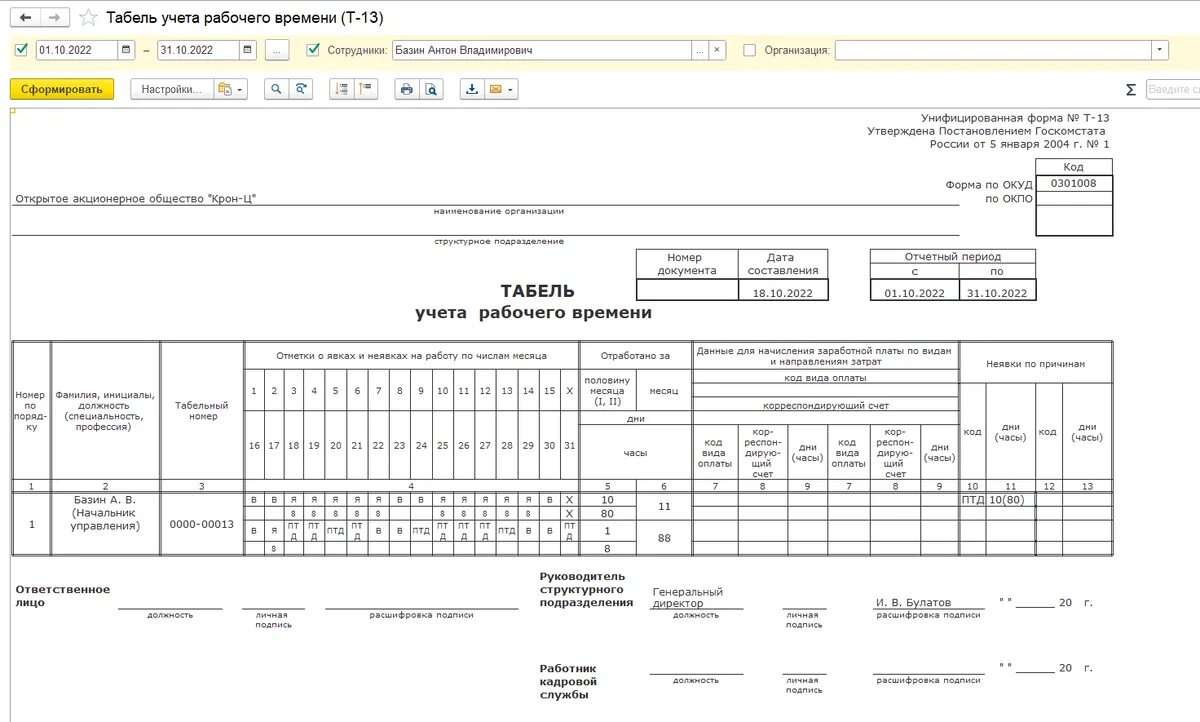Select the personnel number 0000-00013
The height and width of the screenshot is (722, 1200).
click(x=201, y=524)
